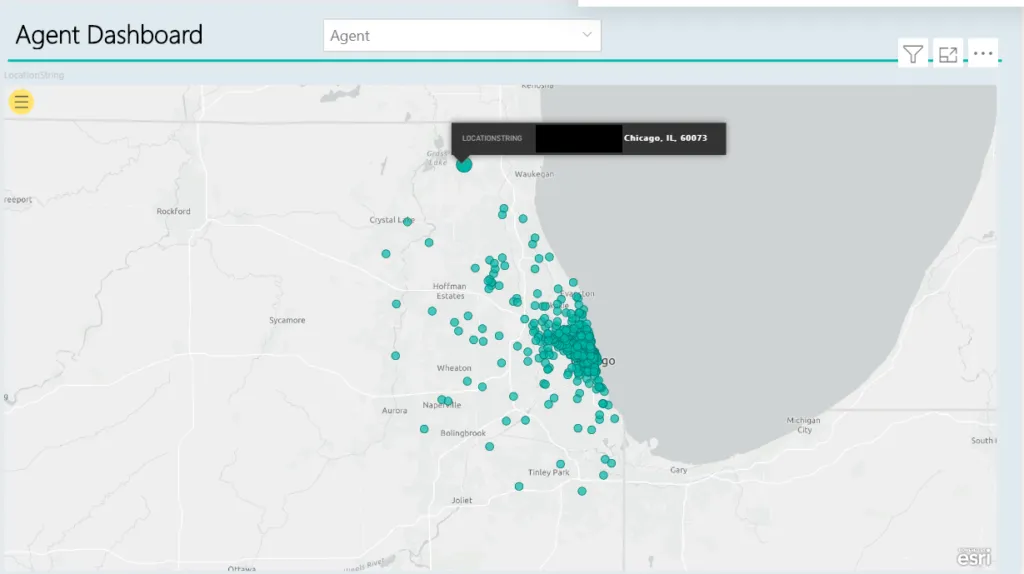Screen dimensions: 1024x574
Task: Click the highlighted map point near Waukegan
Action: click(464, 165)
